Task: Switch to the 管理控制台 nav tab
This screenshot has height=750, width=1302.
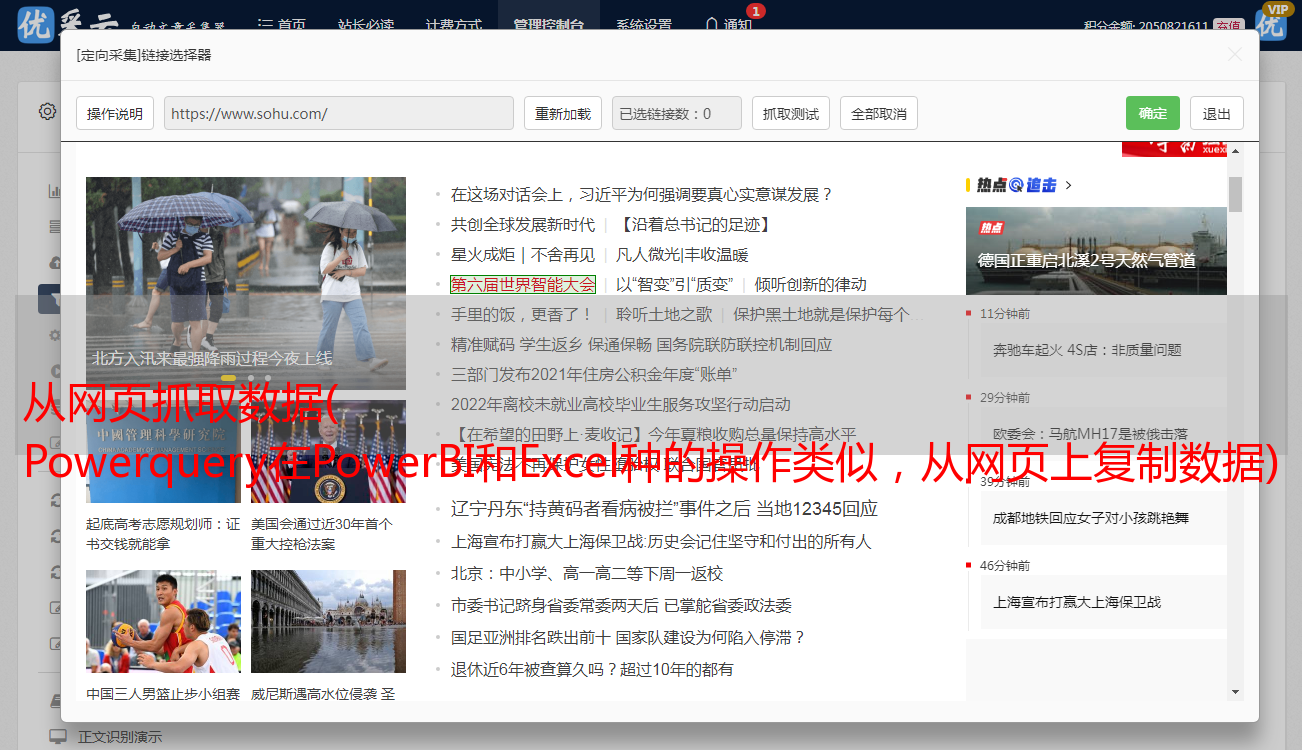Action: pyautogui.click(x=549, y=26)
